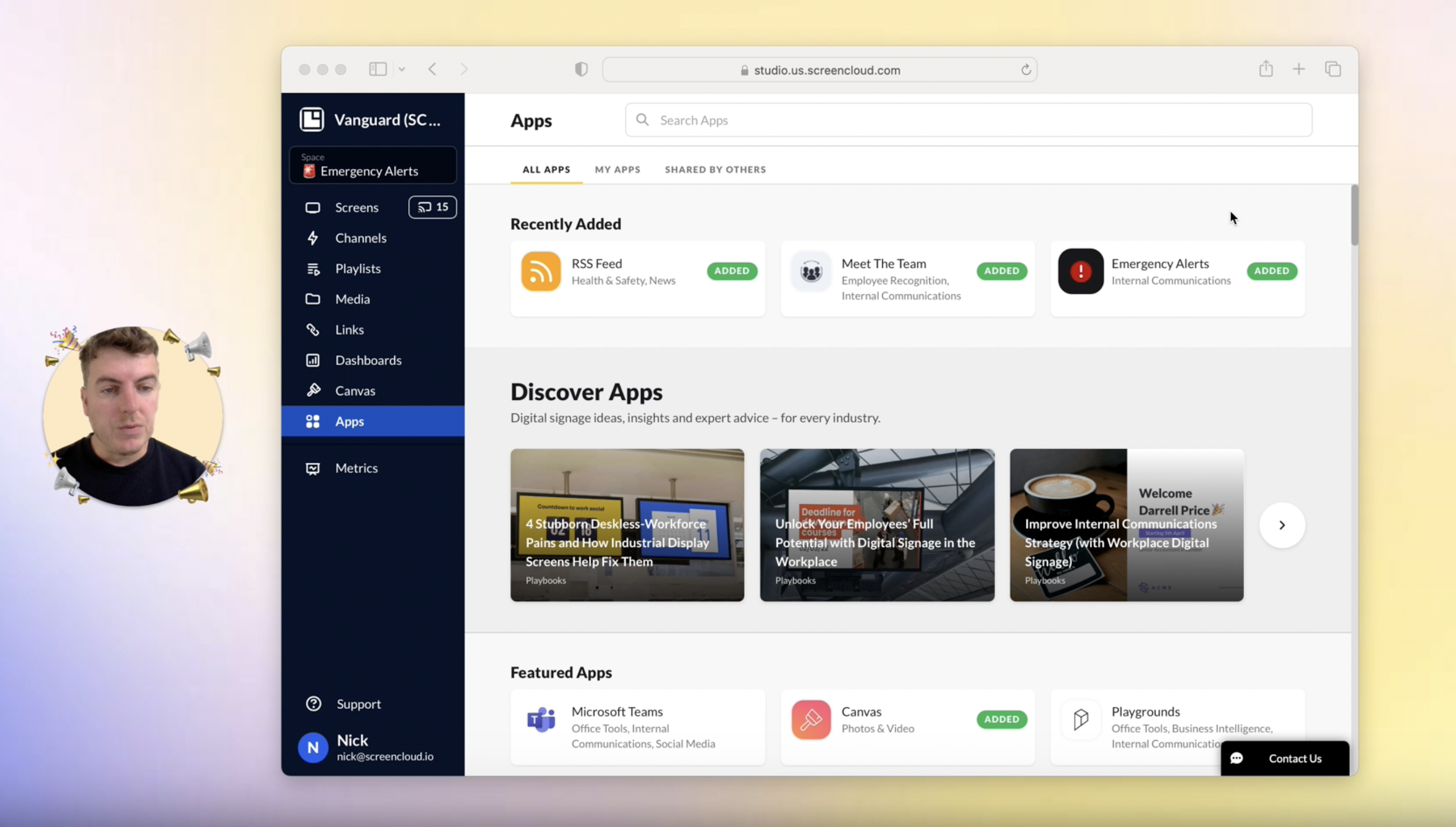Image resolution: width=1456 pixels, height=827 pixels.
Task: Select Channels from the sidebar
Action: pyautogui.click(x=360, y=238)
